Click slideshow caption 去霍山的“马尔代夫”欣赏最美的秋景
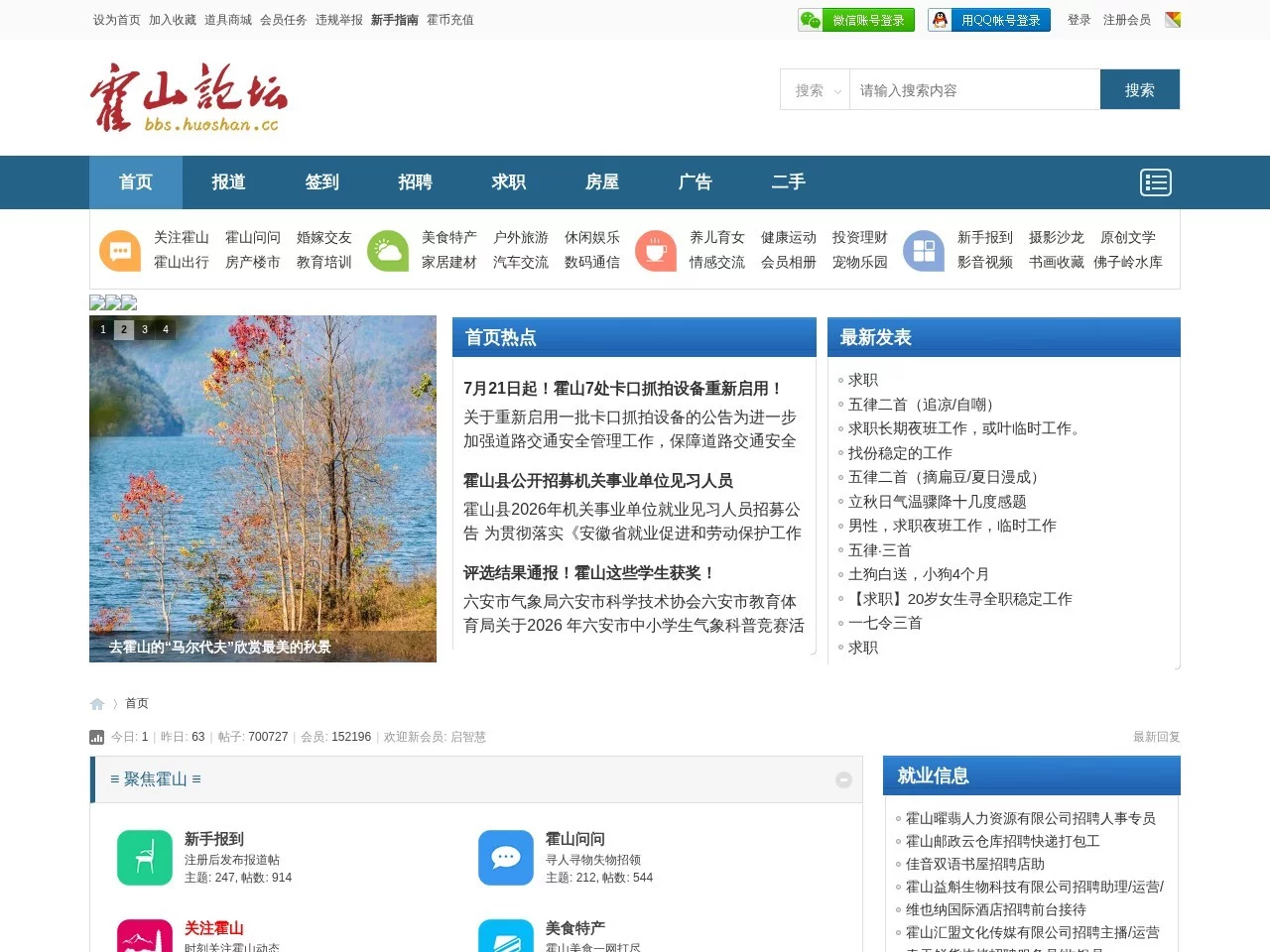Screen dimensions: 1270x952 click(x=220, y=647)
